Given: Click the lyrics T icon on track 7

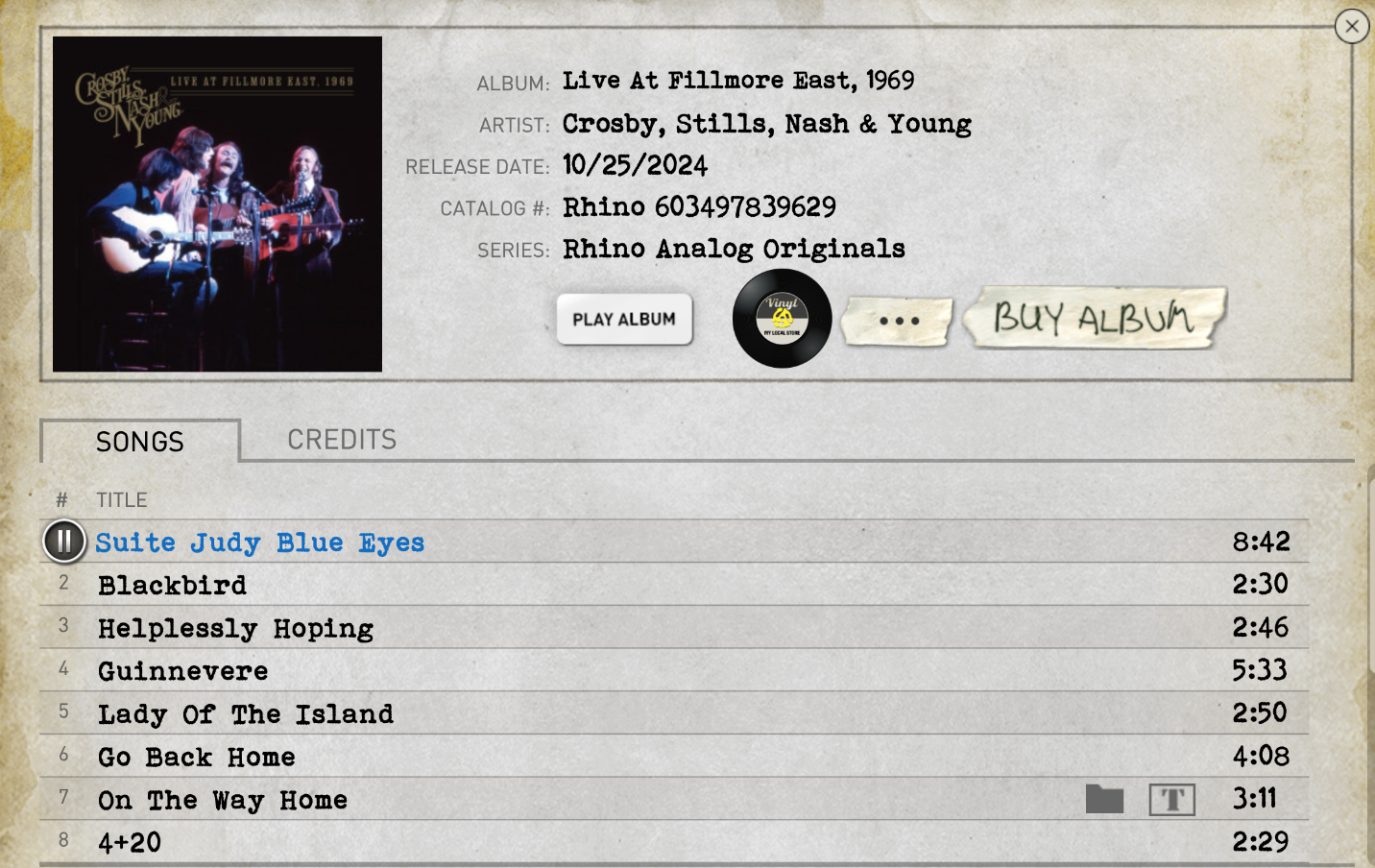Looking at the screenshot, I should 1172,799.
